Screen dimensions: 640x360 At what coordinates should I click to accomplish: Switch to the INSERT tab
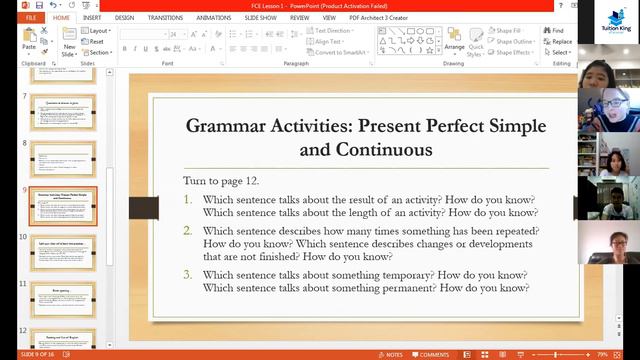click(92, 18)
